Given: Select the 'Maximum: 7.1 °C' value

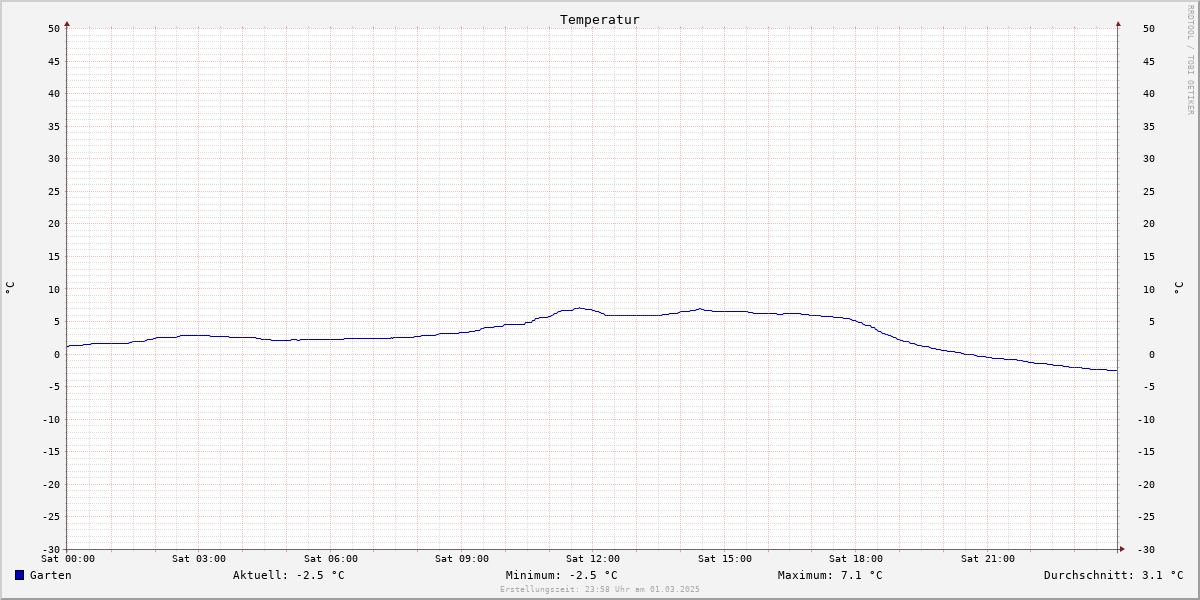Looking at the screenshot, I should (830, 575).
